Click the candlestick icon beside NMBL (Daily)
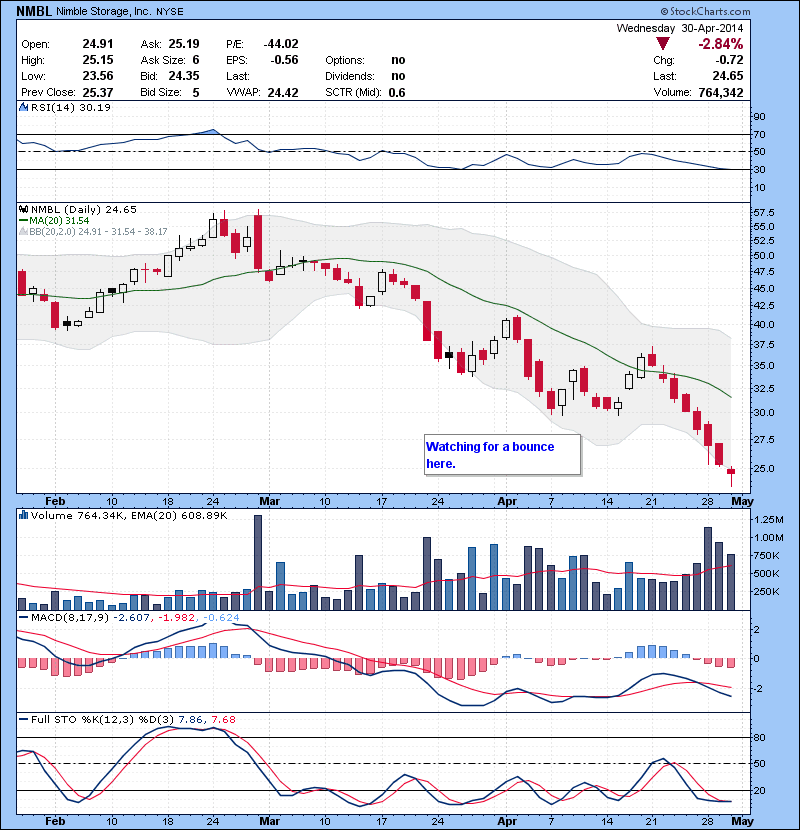 coord(23,210)
